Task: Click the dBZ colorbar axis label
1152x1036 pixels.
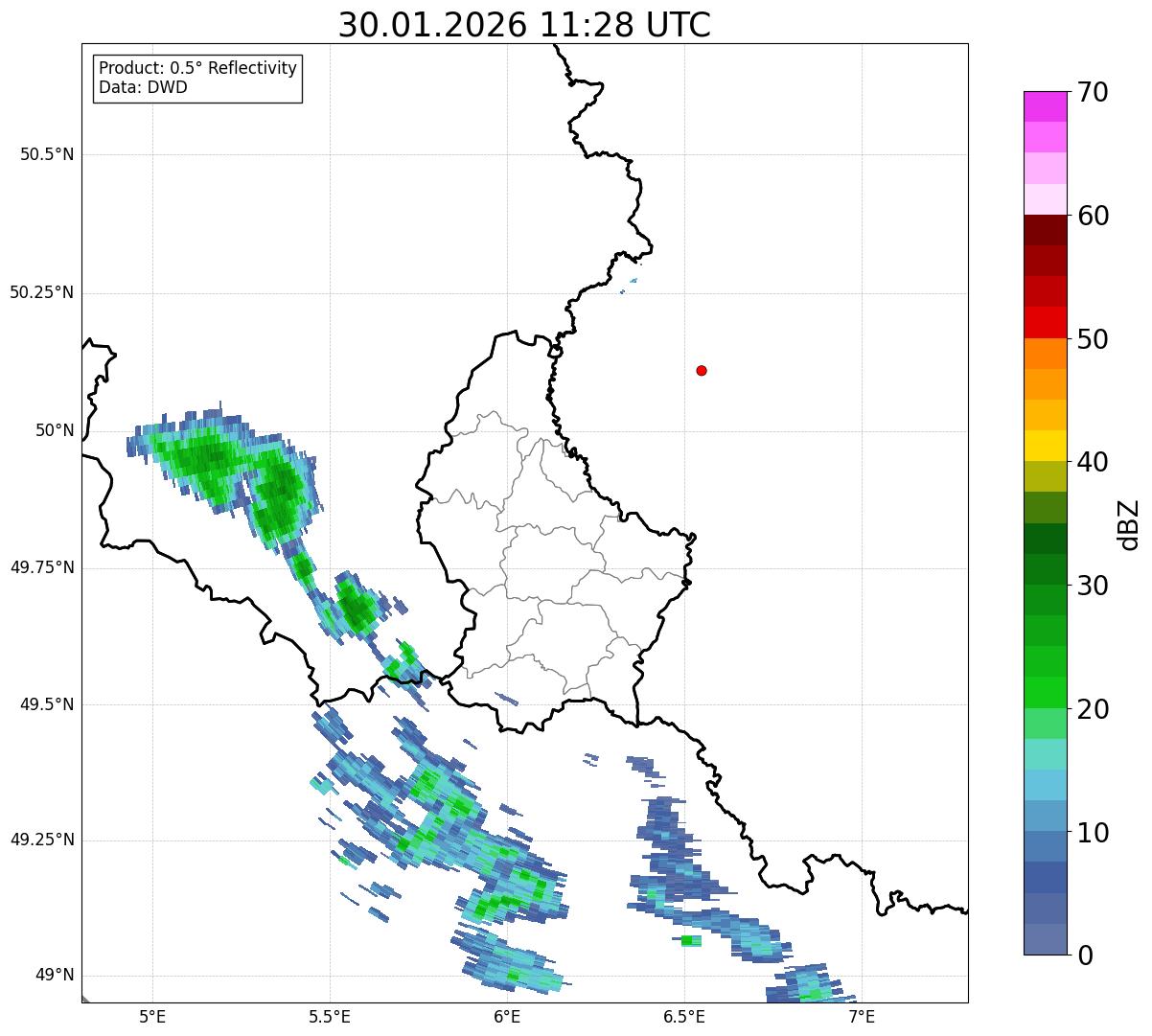Action: tap(1129, 524)
